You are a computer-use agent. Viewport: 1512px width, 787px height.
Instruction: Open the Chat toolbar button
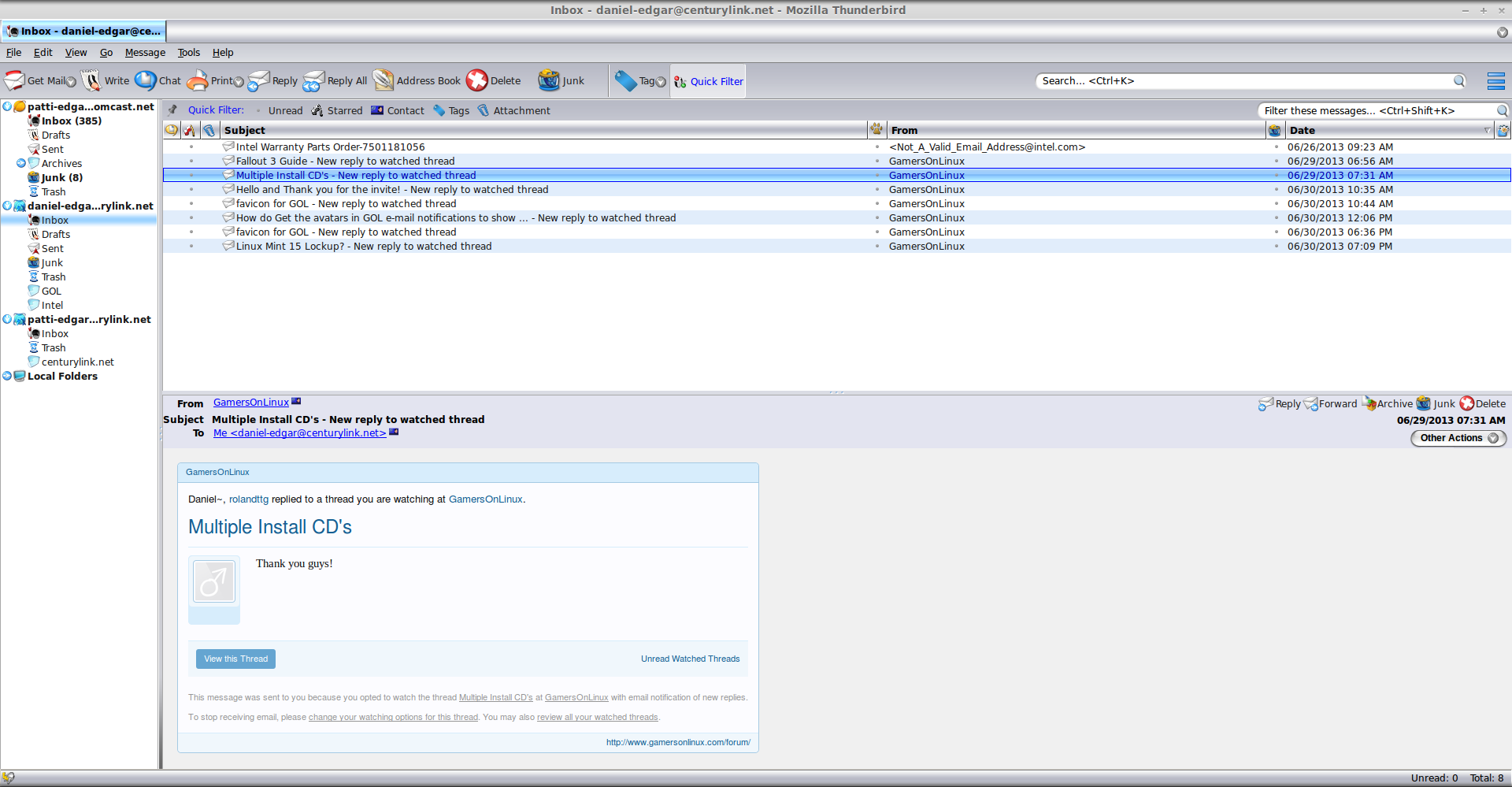(157, 80)
